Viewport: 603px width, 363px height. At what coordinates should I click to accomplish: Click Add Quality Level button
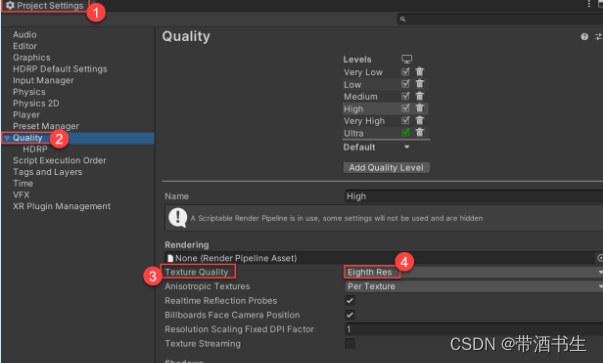point(386,168)
